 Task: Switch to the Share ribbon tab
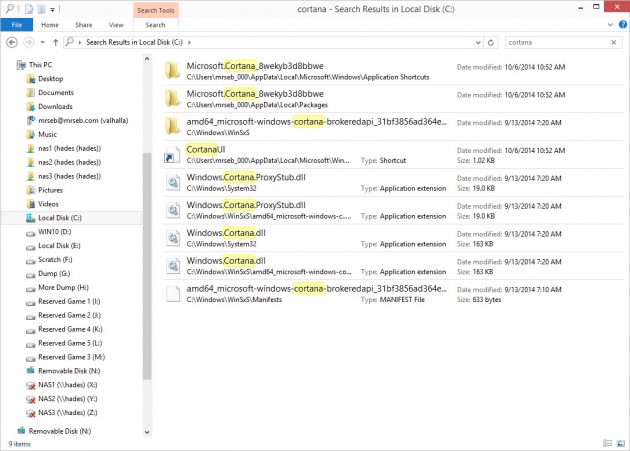[84, 25]
